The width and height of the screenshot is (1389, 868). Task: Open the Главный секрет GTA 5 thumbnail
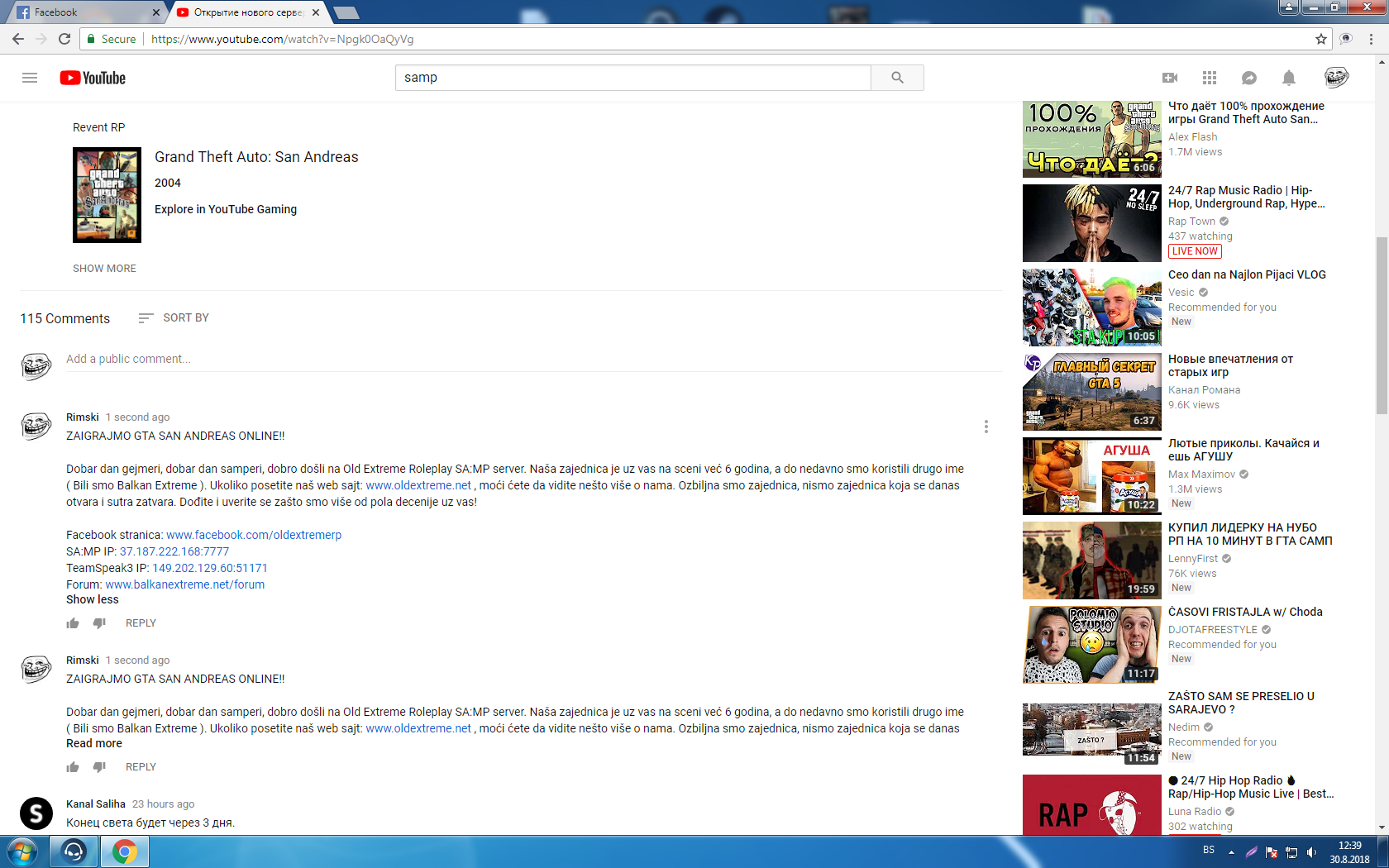1091,392
